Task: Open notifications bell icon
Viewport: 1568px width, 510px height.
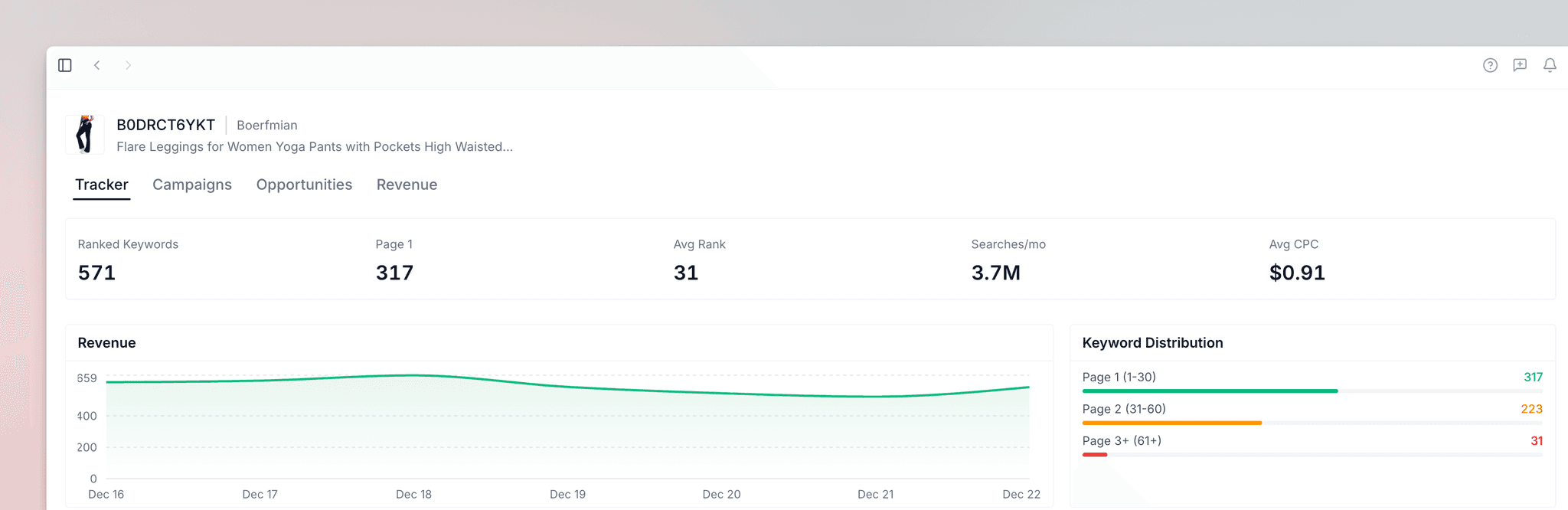Action: [1550, 65]
